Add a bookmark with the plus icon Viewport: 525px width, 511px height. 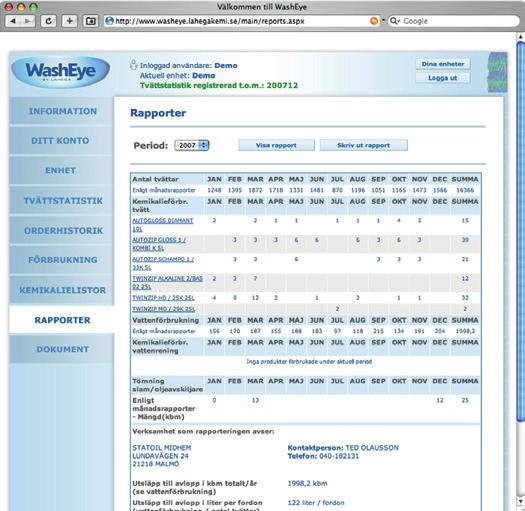click(x=70, y=21)
